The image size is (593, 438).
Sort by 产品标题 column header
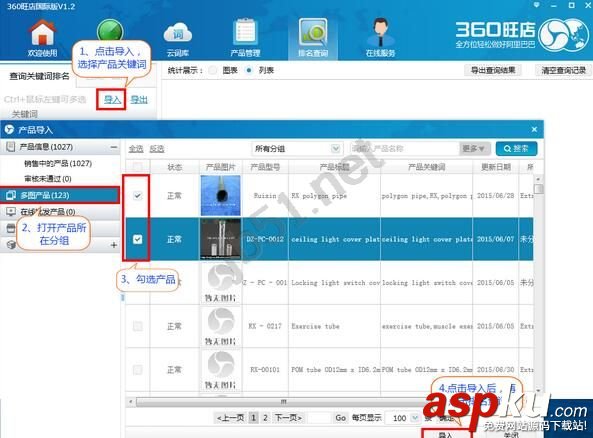click(334, 167)
